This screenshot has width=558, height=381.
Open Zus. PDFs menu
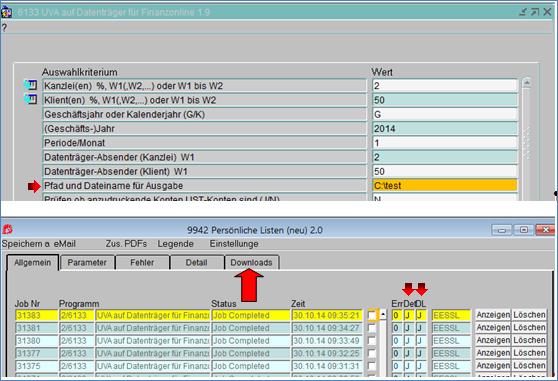click(126, 244)
